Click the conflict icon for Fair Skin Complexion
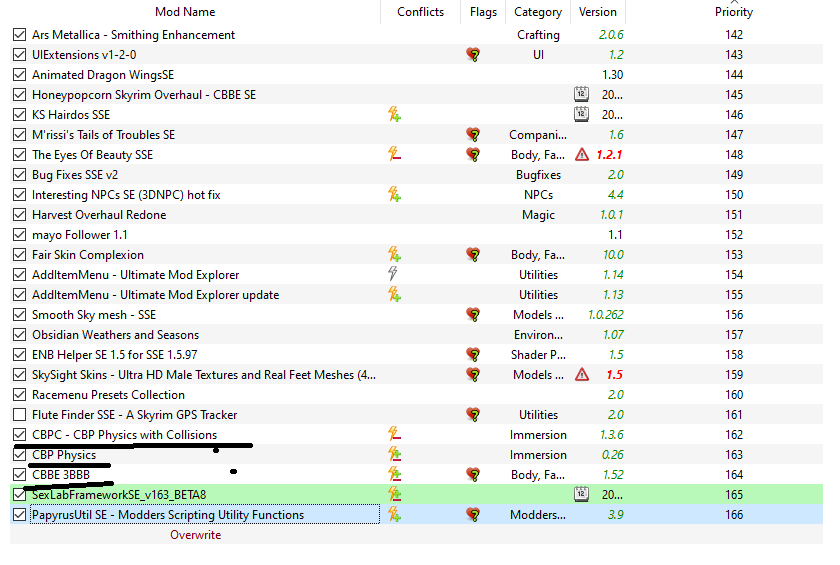This screenshot has height=565, width=840. [394, 254]
